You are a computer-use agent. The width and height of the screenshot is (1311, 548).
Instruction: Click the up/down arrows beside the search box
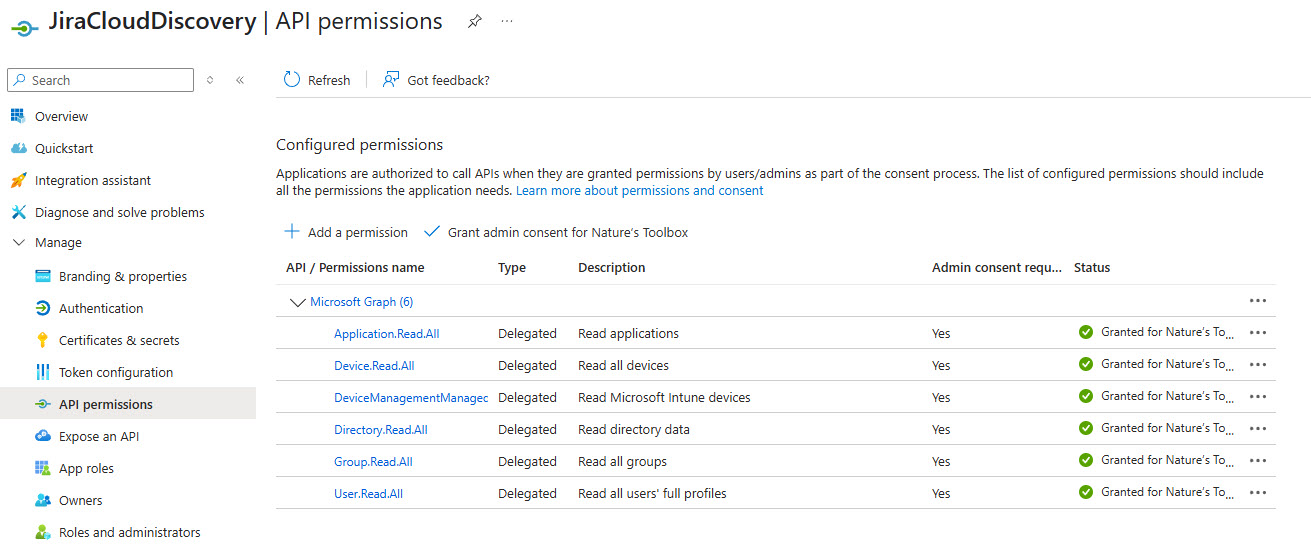click(210, 80)
